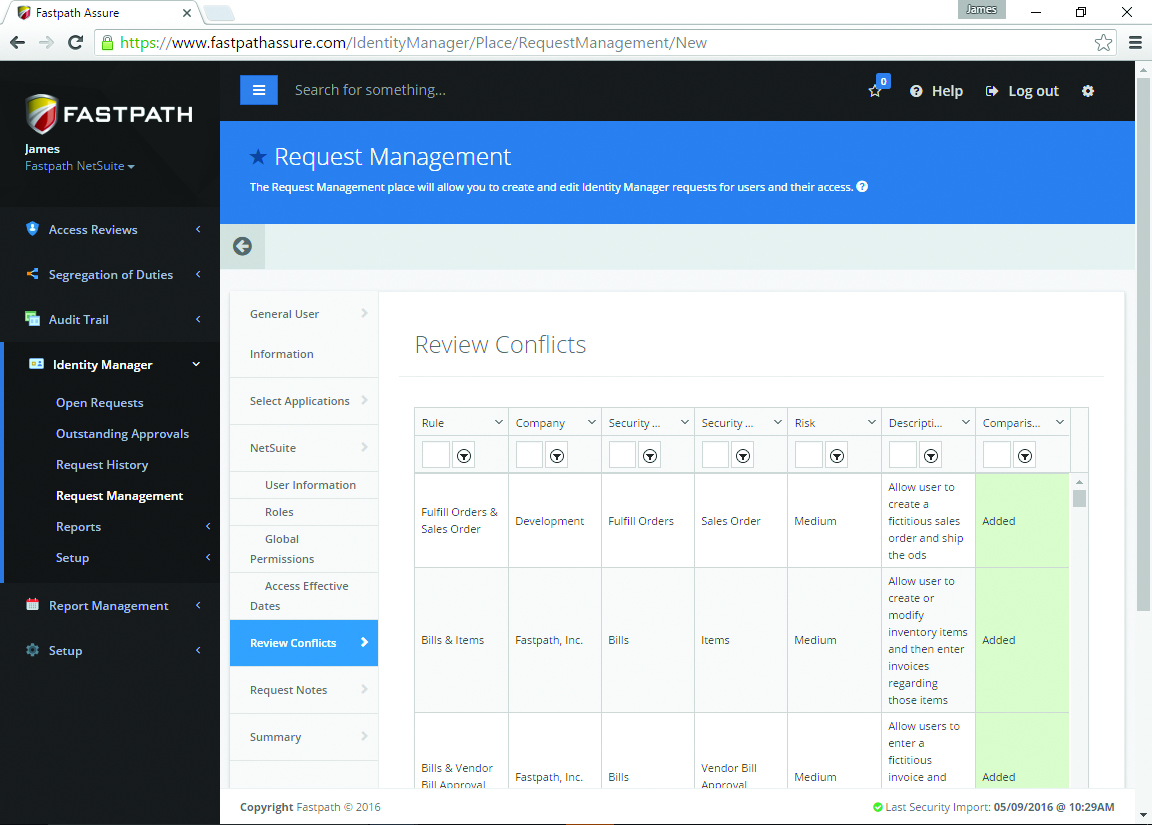The image size is (1152, 825).
Task: Open the filter icon for Risk column
Action: (837, 456)
